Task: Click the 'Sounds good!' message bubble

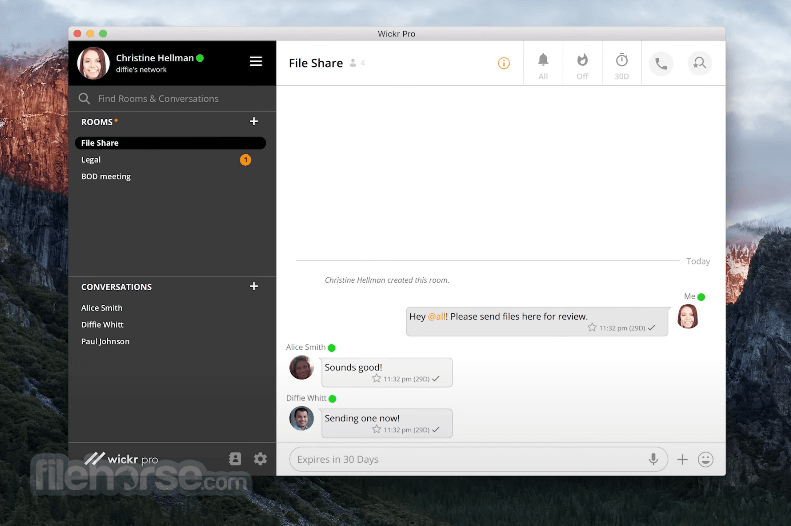Action: point(386,372)
